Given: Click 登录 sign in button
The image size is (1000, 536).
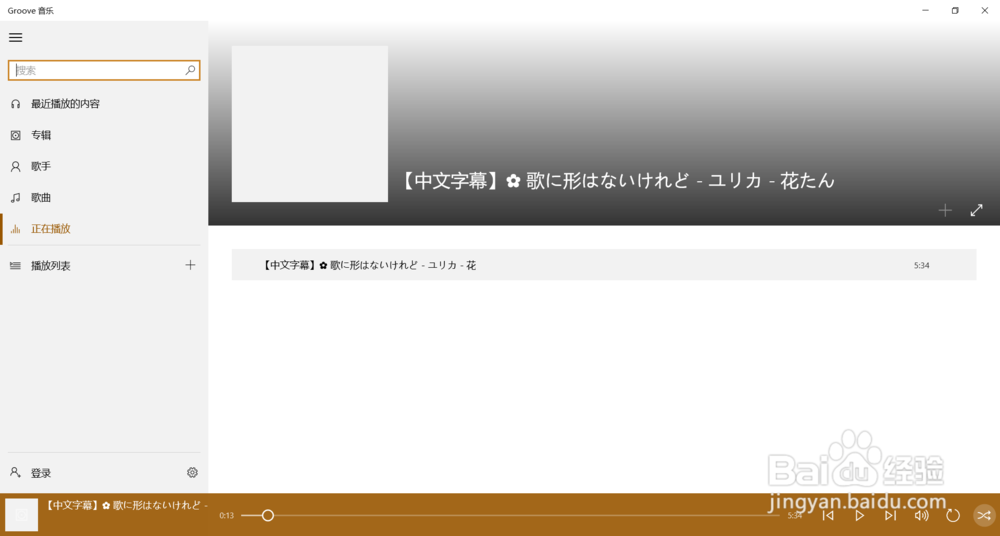Looking at the screenshot, I should tap(41, 473).
